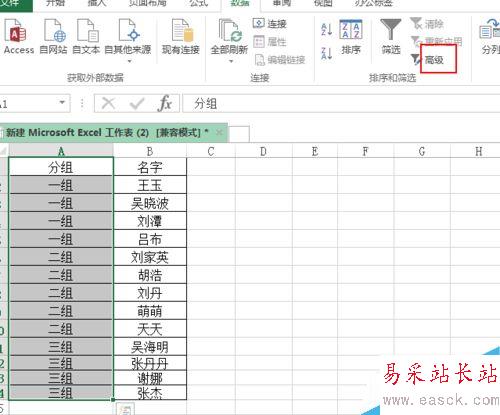This screenshot has width=500, height=415.
Task: Click cell containing 分组
Action: click(x=61, y=167)
